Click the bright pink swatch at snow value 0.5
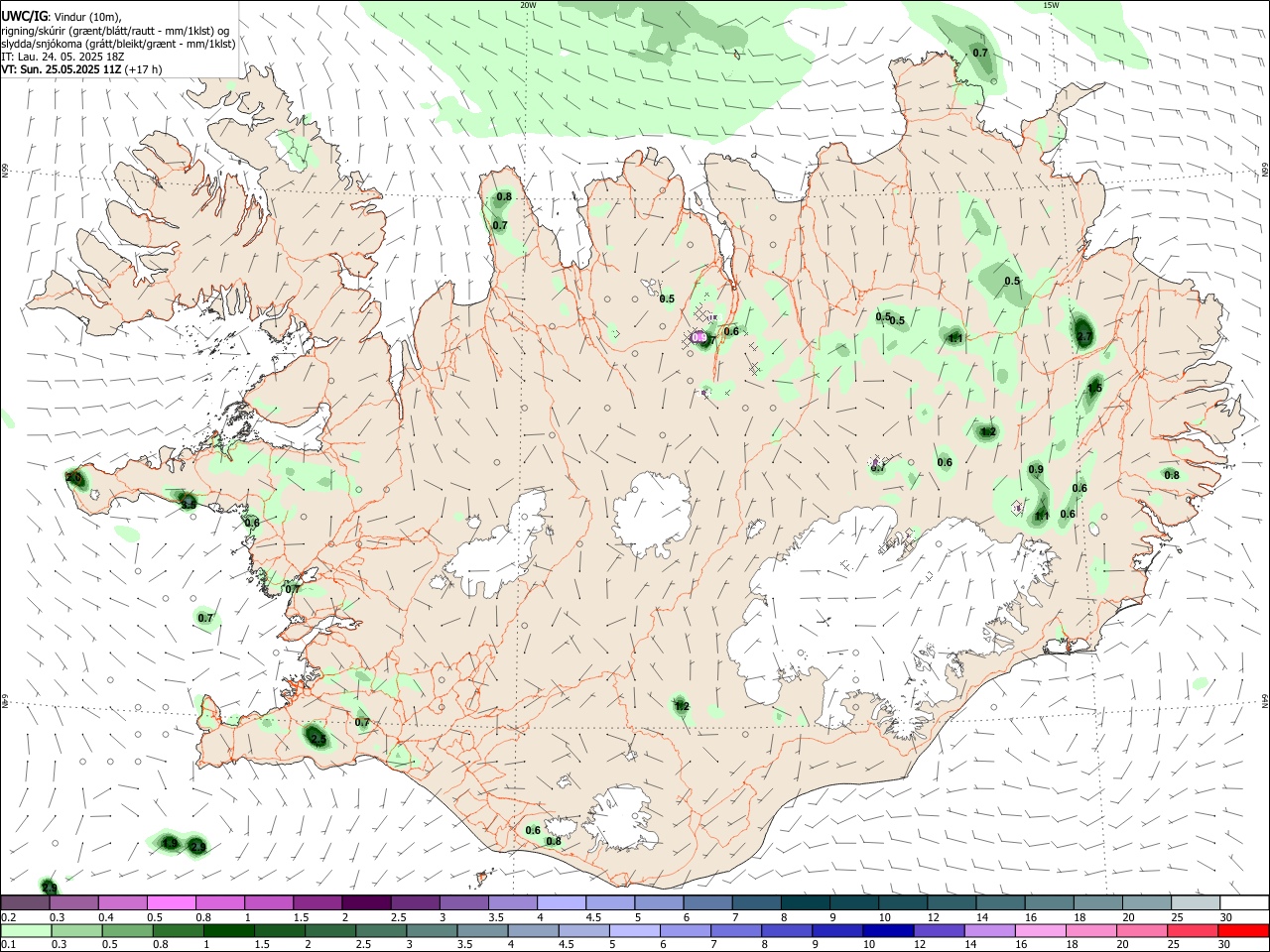The image size is (1270, 952). (171, 903)
